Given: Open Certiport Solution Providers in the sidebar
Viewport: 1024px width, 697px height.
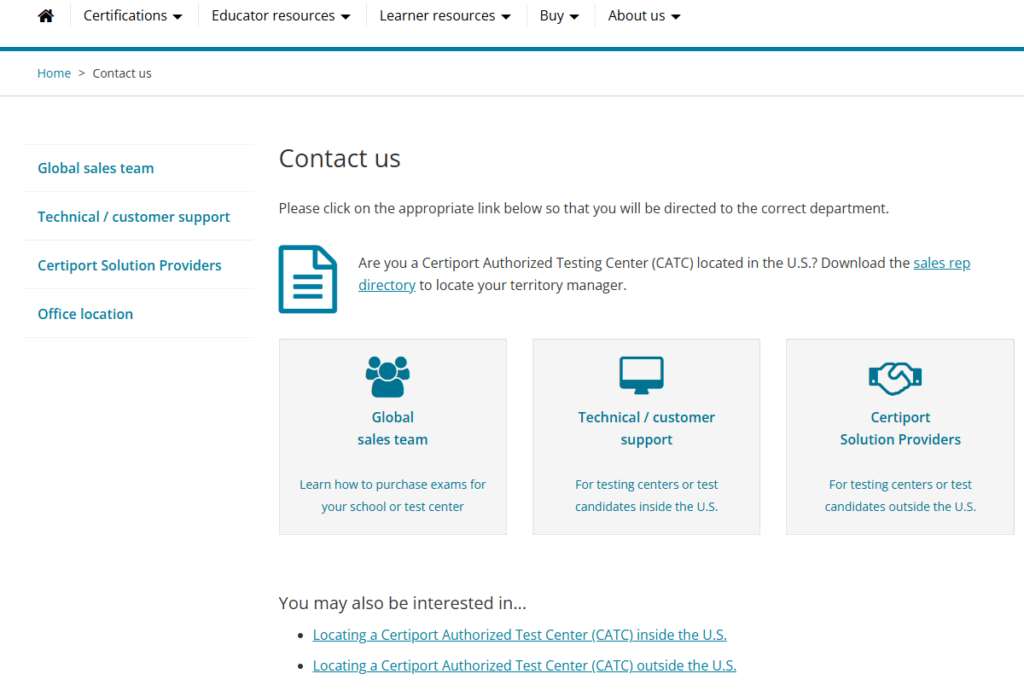Looking at the screenshot, I should coord(129,265).
